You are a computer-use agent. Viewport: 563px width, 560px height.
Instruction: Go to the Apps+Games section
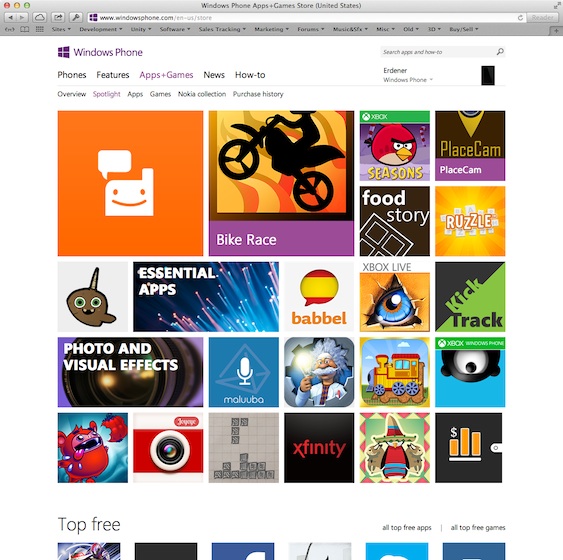click(x=166, y=75)
